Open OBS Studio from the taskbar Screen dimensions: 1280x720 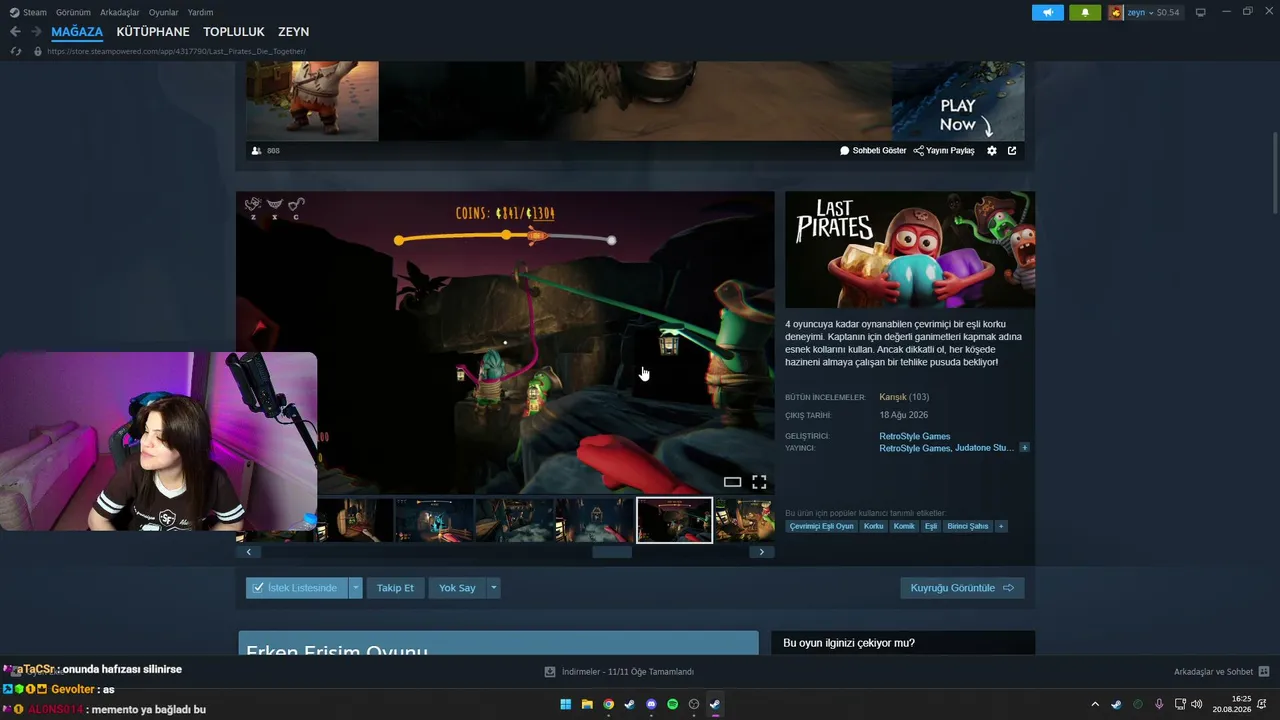click(x=694, y=704)
